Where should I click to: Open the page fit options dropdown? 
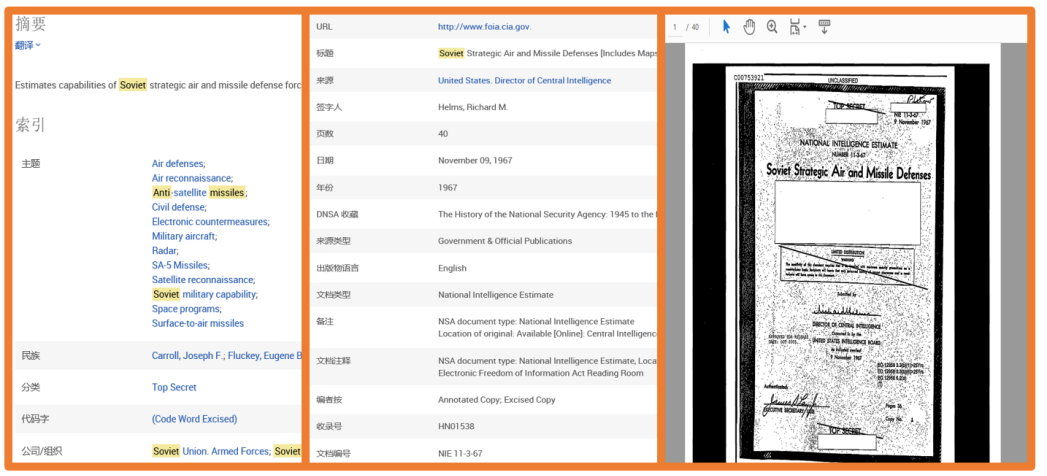(x=797, y=27)
